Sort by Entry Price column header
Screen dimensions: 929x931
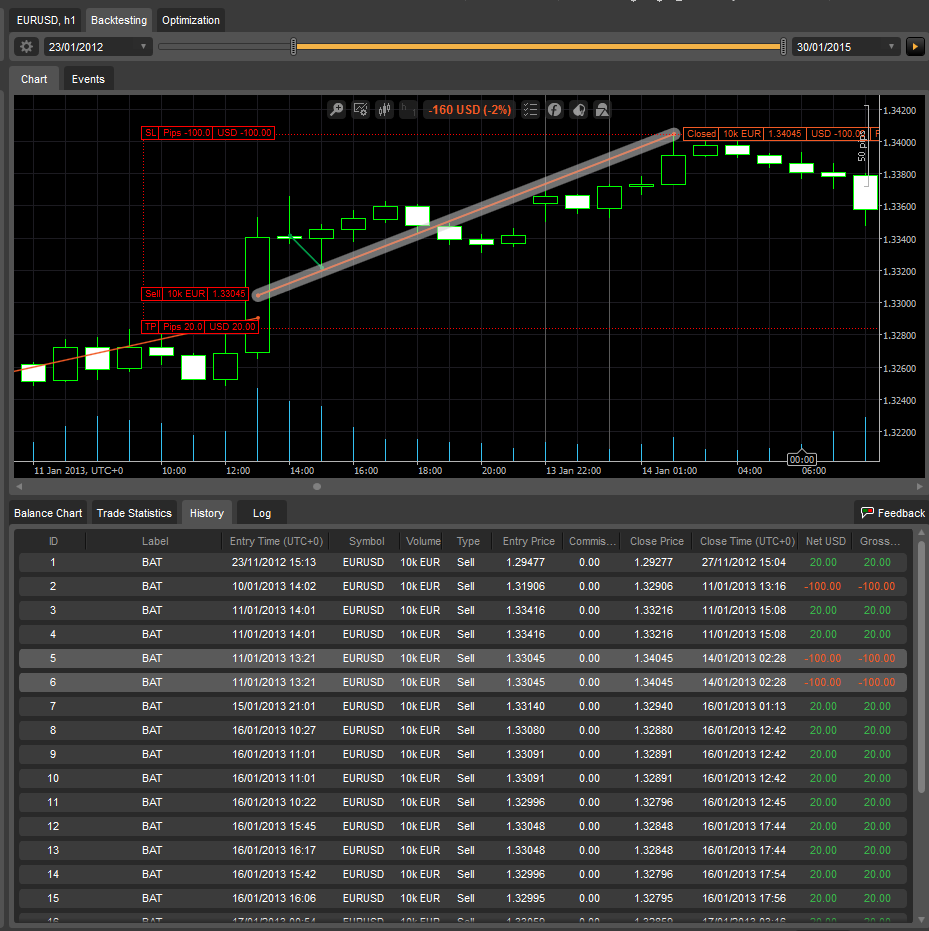pos(528,541)
